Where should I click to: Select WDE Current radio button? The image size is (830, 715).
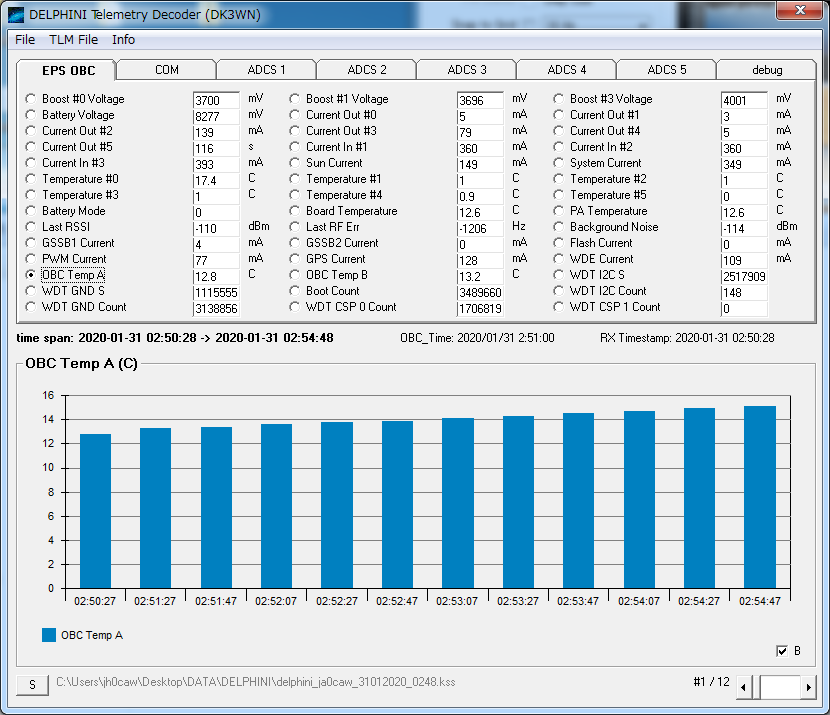(x=558, y=259)
